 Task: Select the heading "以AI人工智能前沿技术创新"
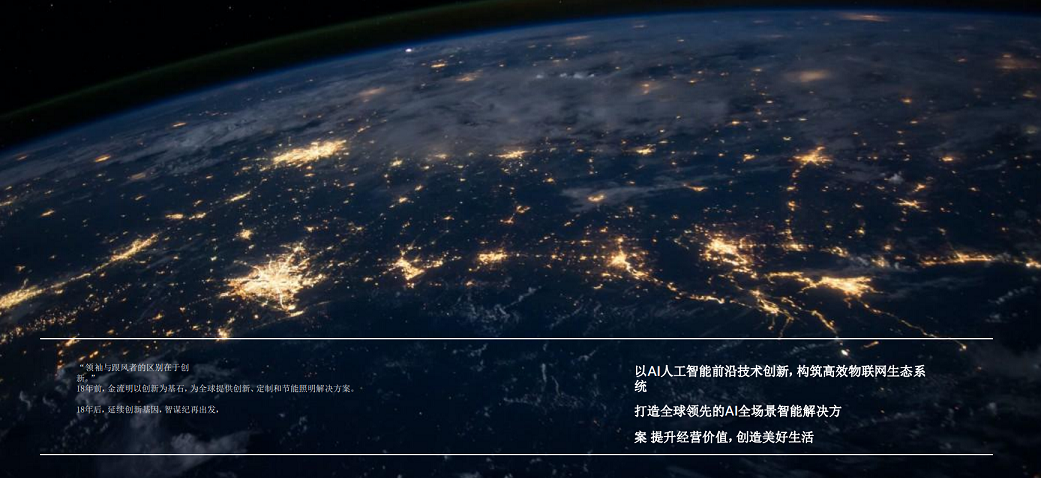click(712, 372)
